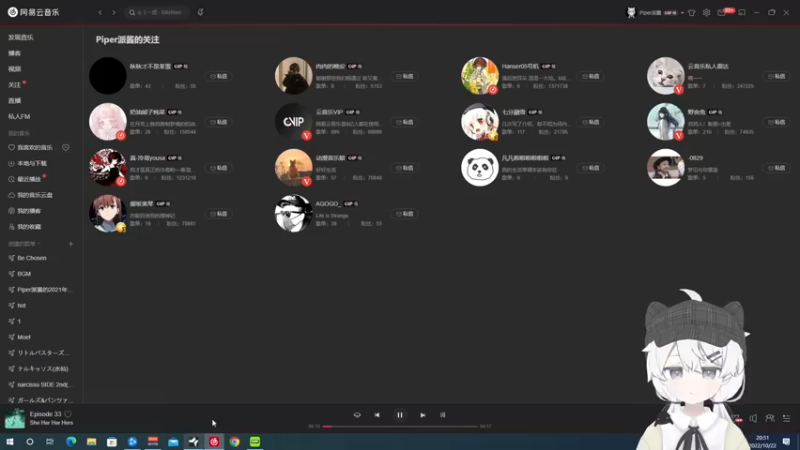This screenshot has width=800, height=450.
Task: Open the Moe! playlist
Action: [23, 337]
